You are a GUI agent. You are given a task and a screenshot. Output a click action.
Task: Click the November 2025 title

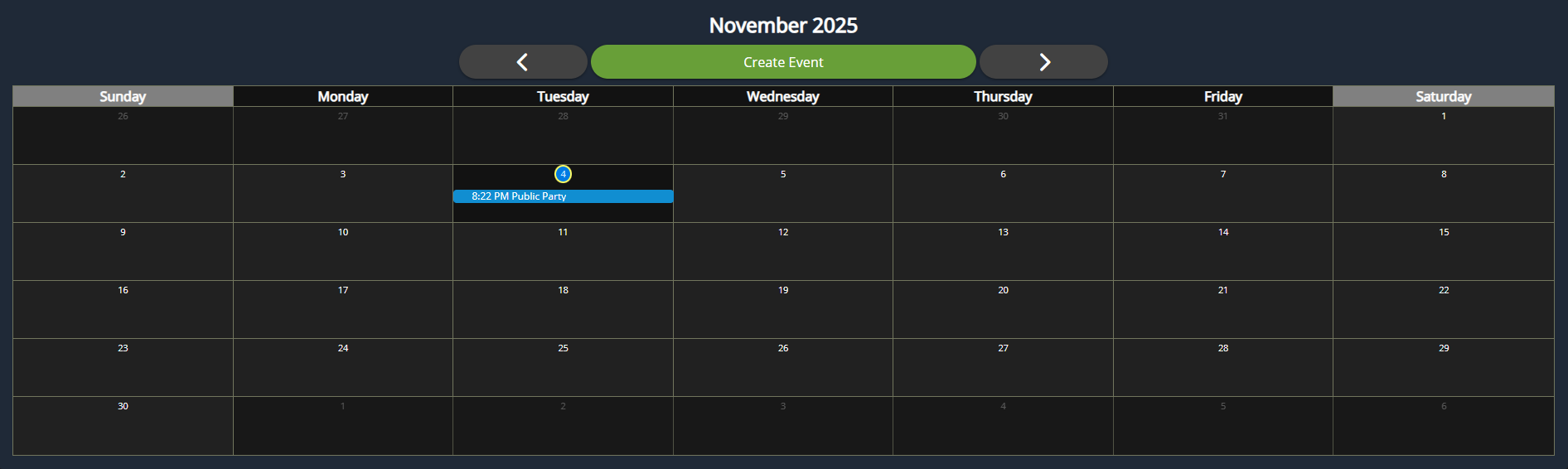(x=783, y=26)
